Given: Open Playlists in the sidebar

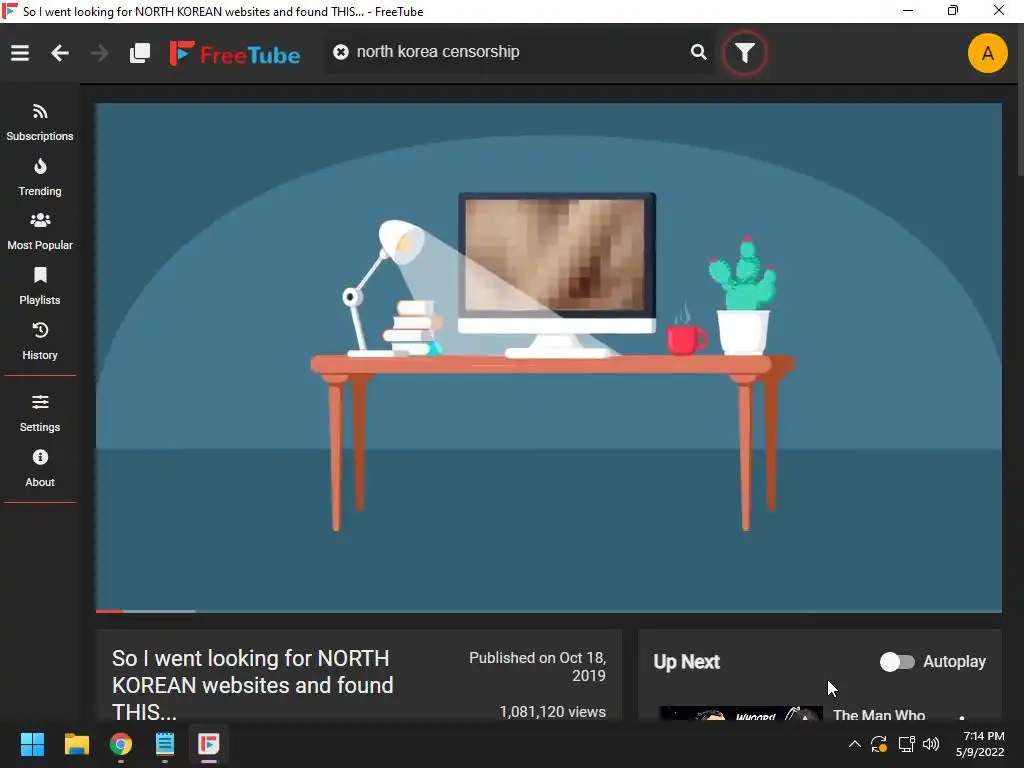Looking at the screenshot, I should (x=40, y=286).
